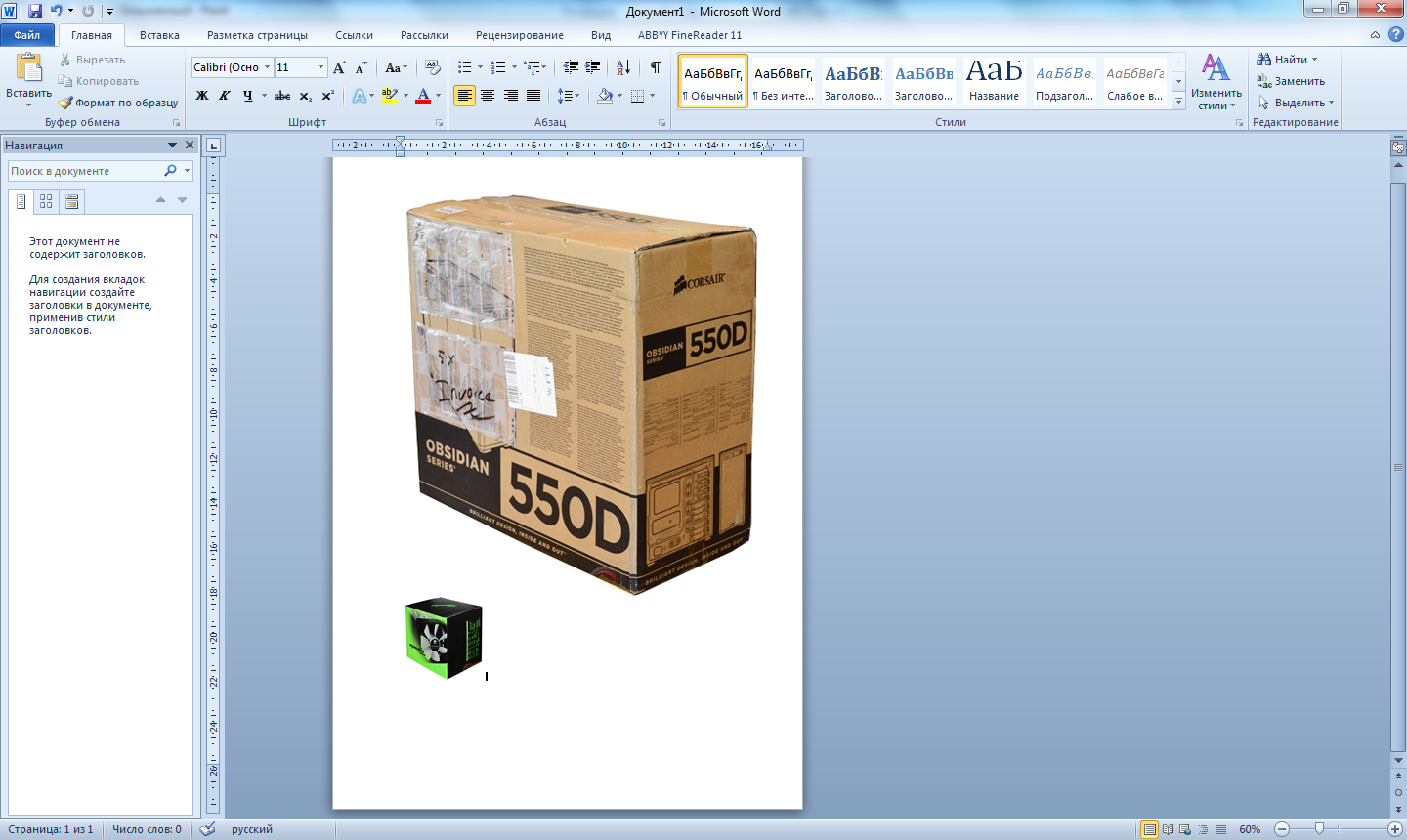Toggle strikethrough formatting

tap(282, 96)
